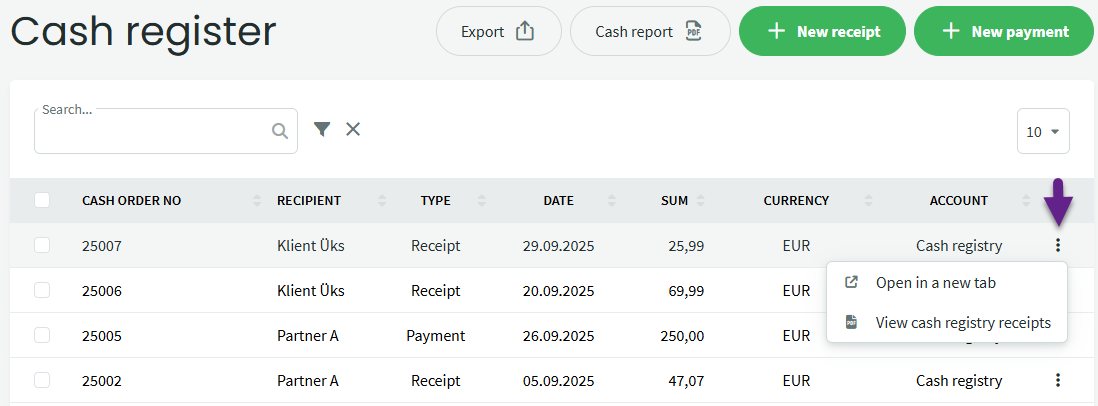Sort by Recipient column arrows
The height and width of the screenshot is (406, 1098).
pyautogui.click(x=382, y=201)
